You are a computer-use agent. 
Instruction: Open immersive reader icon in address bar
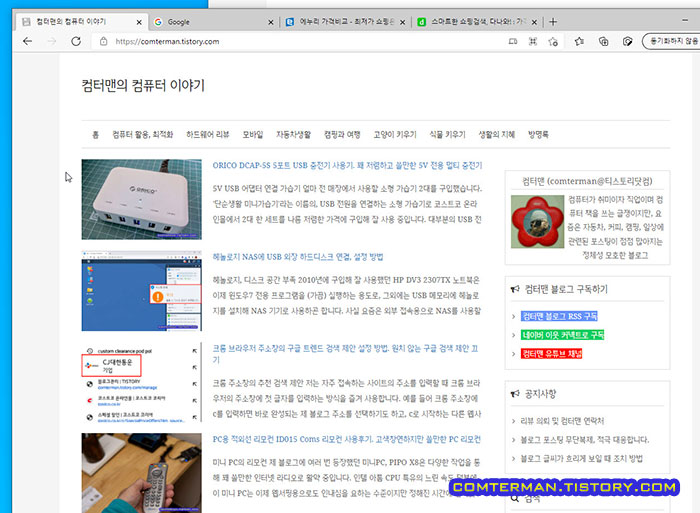(513, 42)
